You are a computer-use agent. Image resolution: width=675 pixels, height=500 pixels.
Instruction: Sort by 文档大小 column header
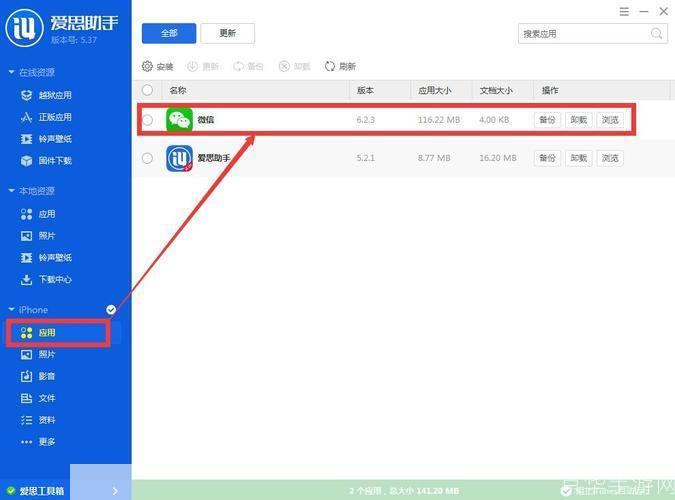click(496, 90)
